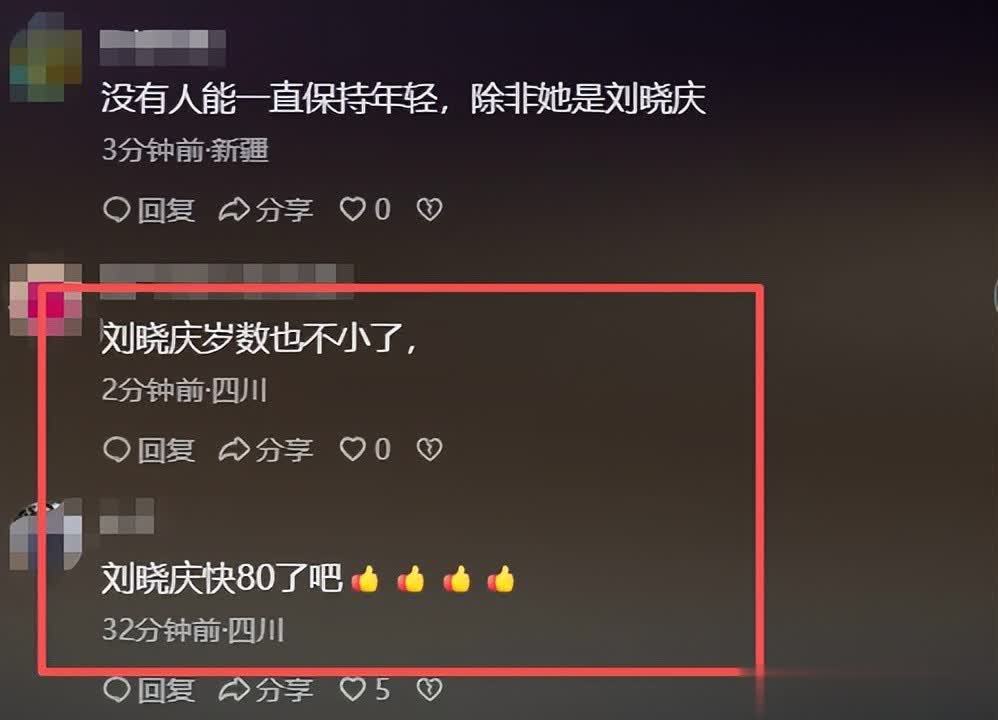Like the comment 刘晓庆岁数也不小了
This screenshot has width=998, height=720.
point(365,449)
